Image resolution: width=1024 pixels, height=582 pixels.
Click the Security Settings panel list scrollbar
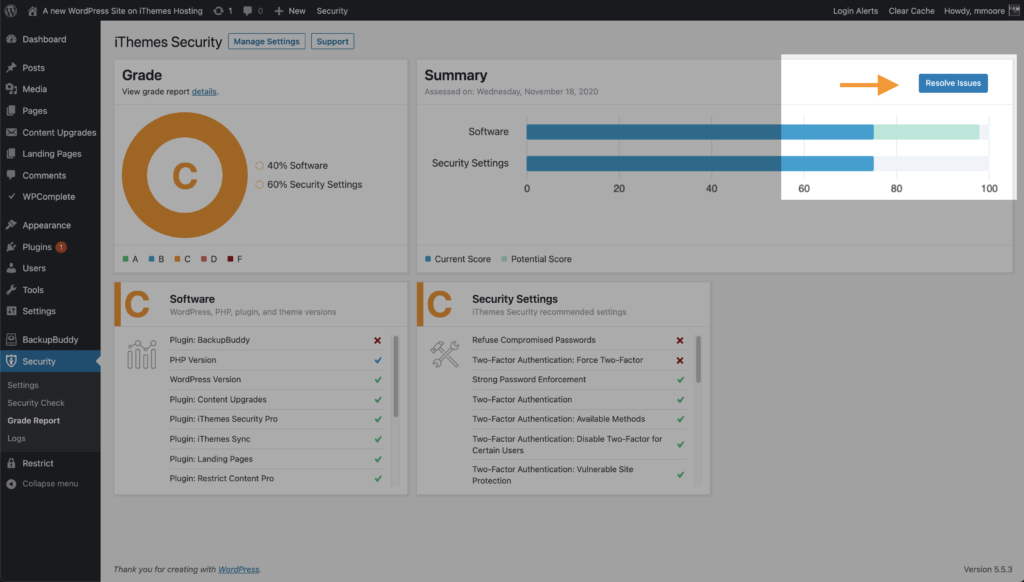(x=698, y=359)
